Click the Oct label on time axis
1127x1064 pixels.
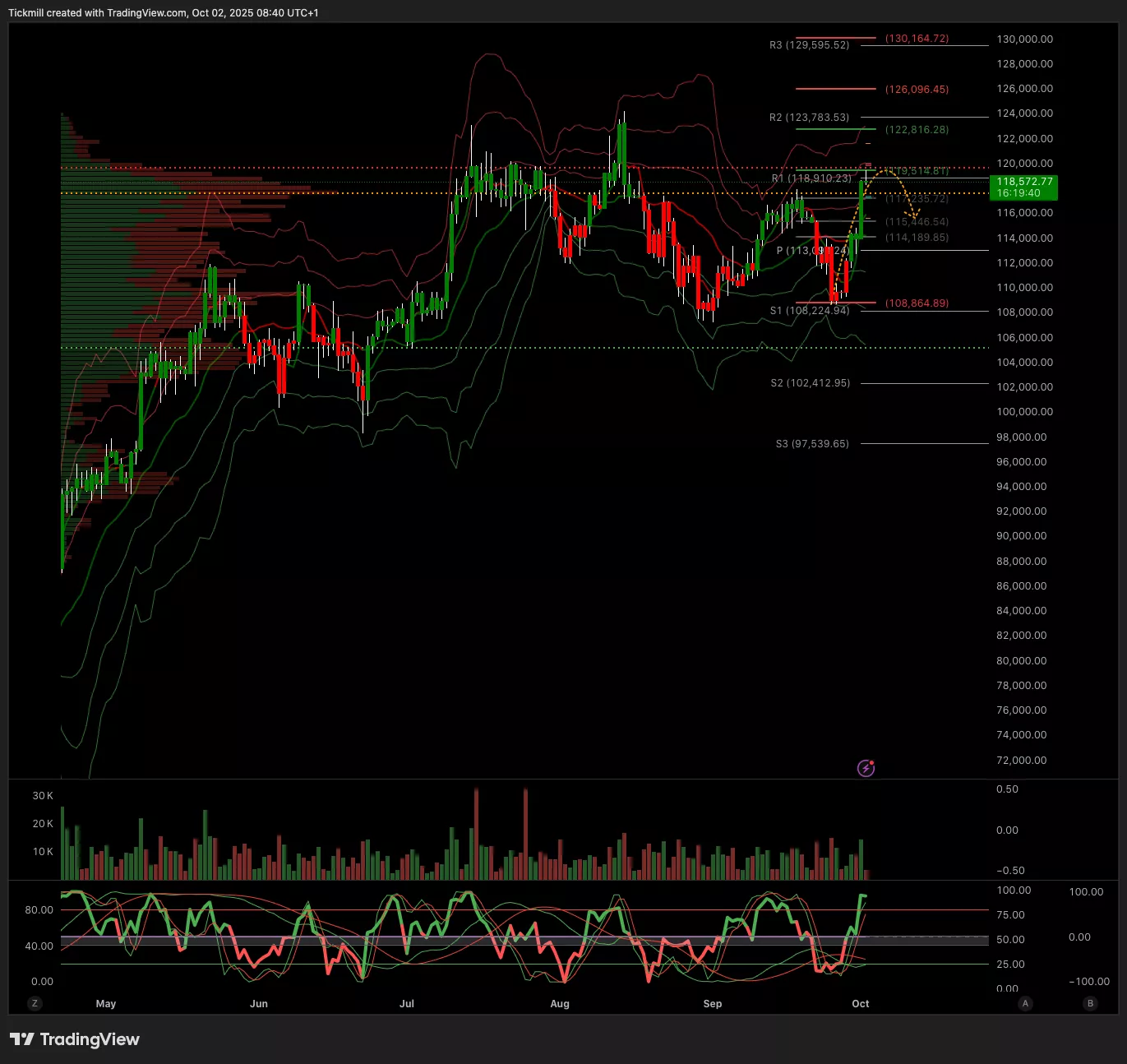coord(861,1004)
